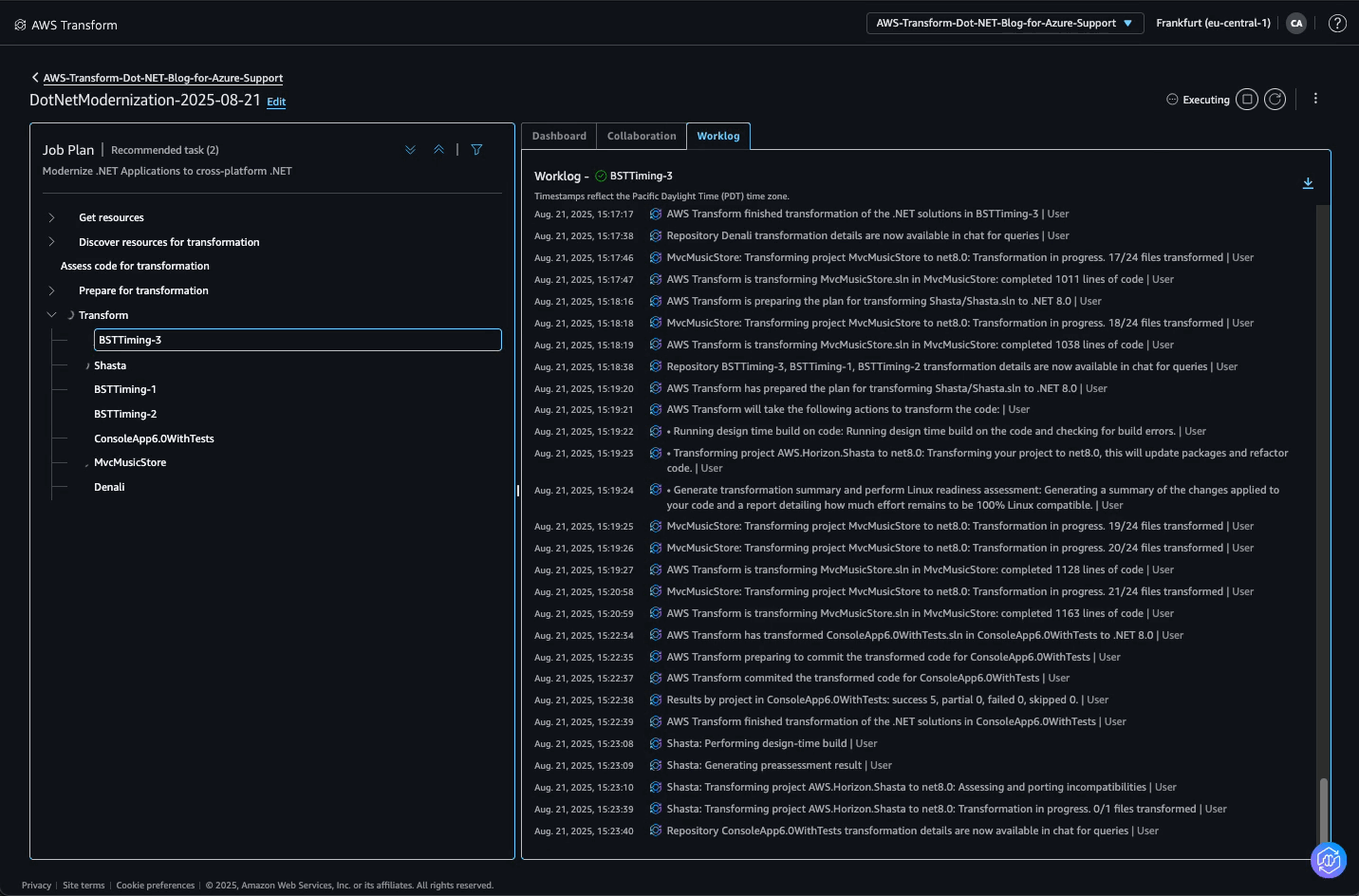Expand all Job Plan steps with double chevron
Screen dimensions: 1359x896
click(410, 149)
